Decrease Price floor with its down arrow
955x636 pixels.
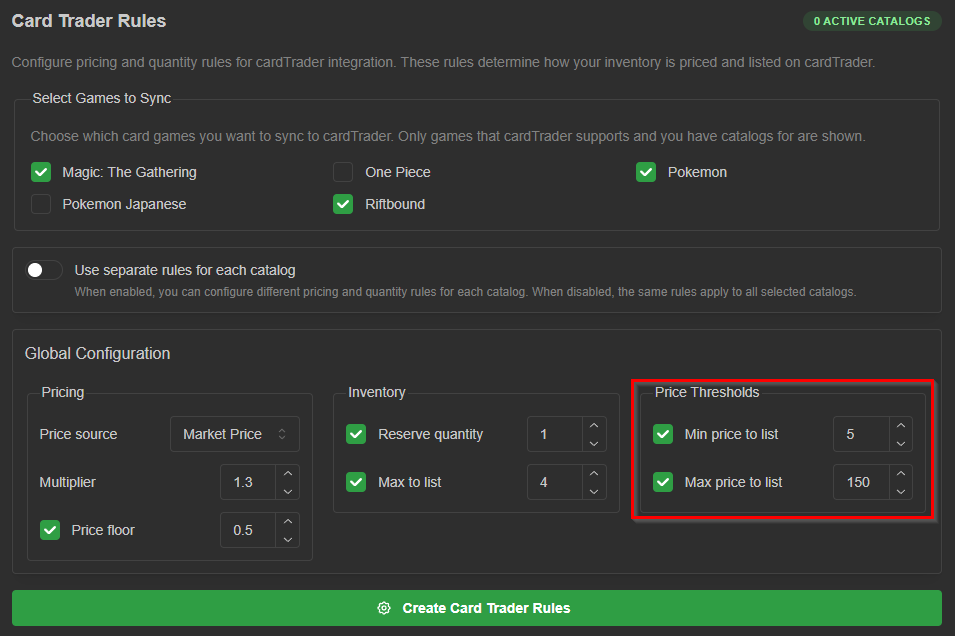tap(288, 539)
